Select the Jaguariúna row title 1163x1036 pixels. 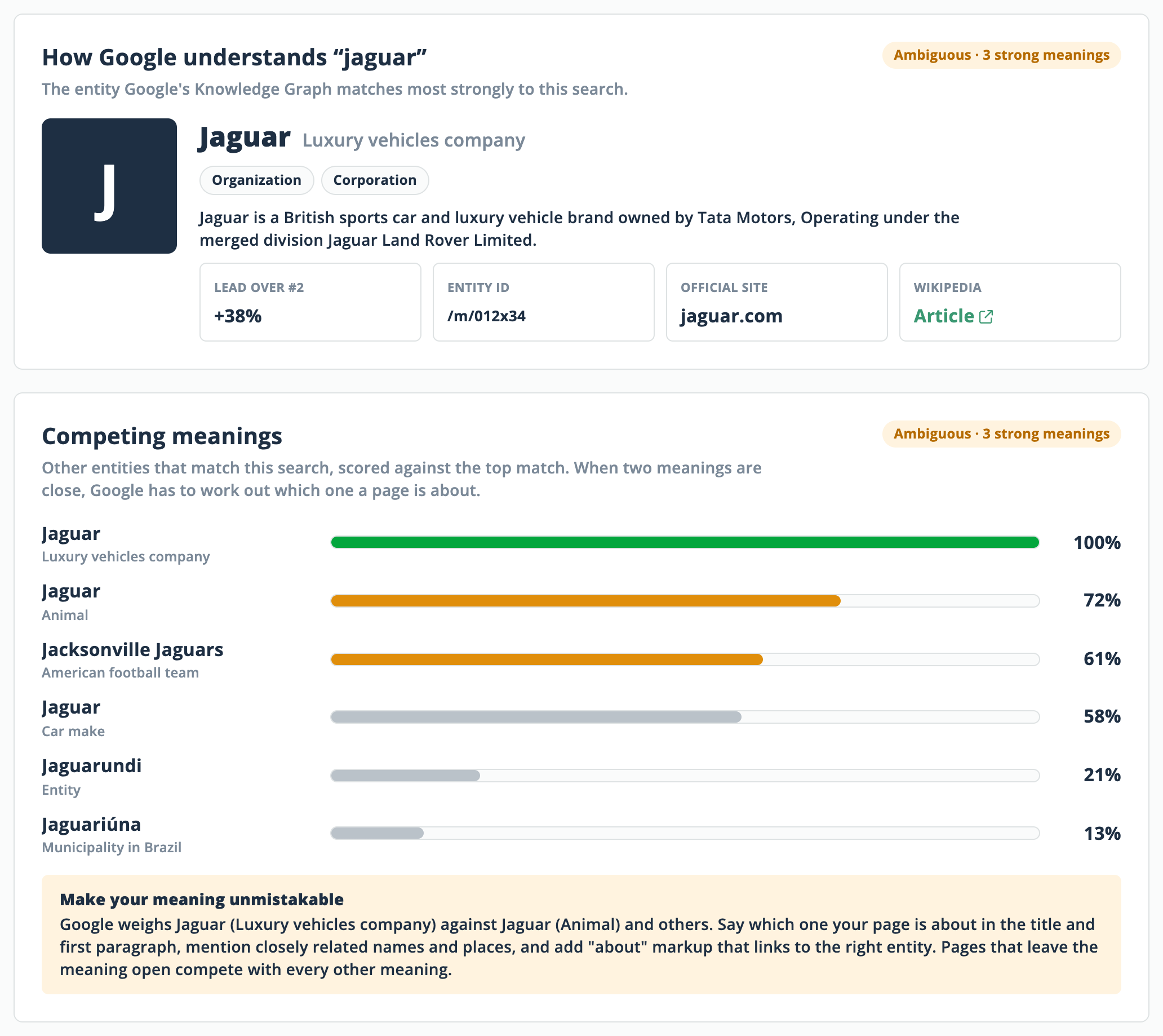[91, 825]
